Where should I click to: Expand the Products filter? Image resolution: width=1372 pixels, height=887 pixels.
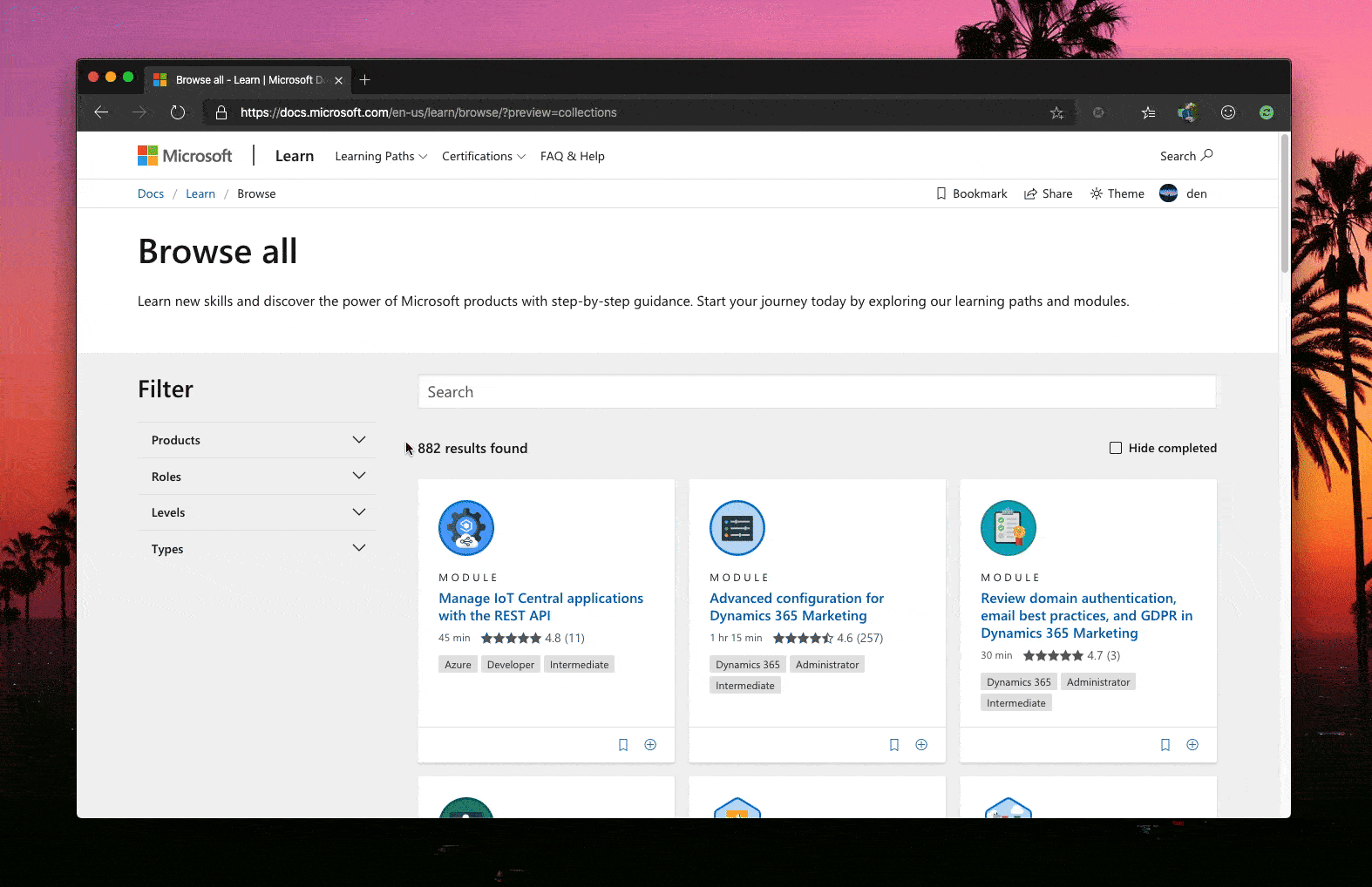click(257, 440)
